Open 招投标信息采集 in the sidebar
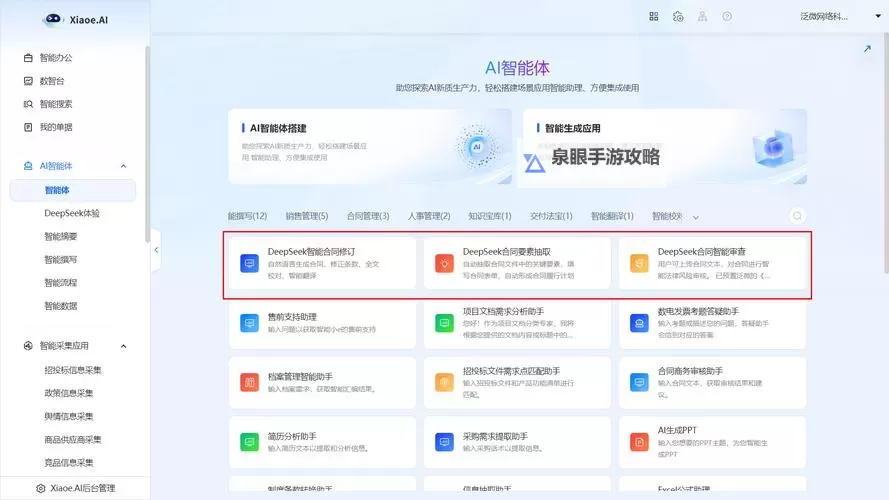 click(x=73, y=370)
